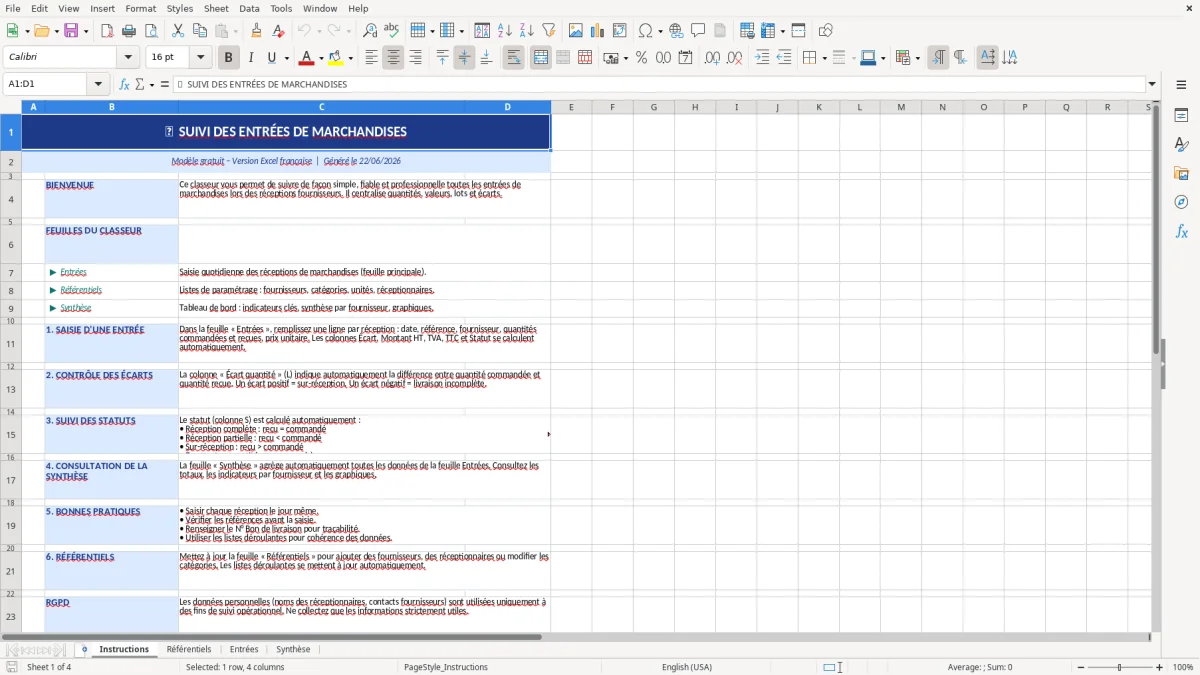1200x675 pixels.
Task: Open the sidebar Navigator panel
Action: click(x=1181, y=202)
